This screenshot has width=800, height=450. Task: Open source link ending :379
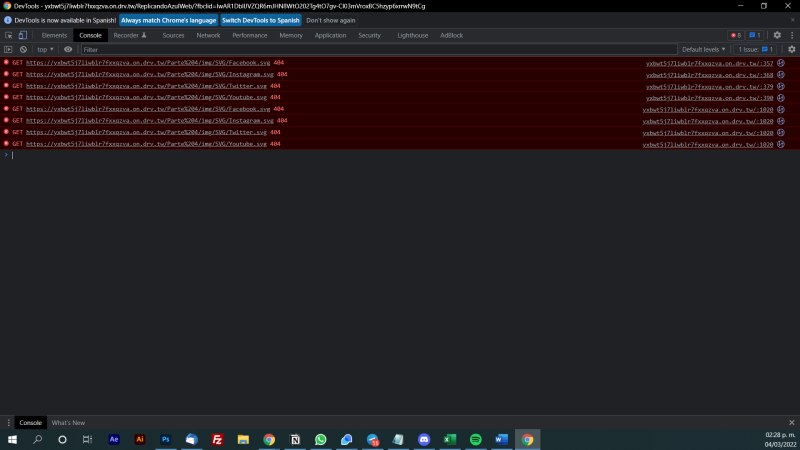coord(709,87)
